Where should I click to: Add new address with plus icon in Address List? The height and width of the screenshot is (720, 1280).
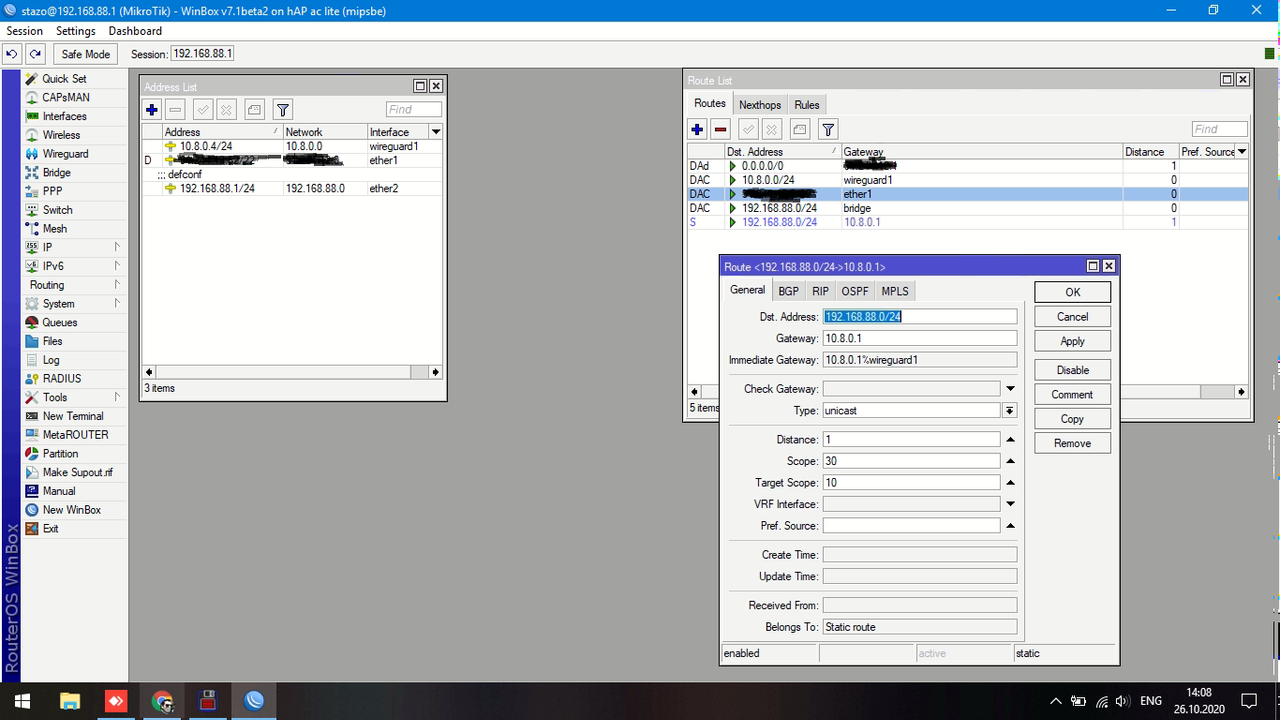pyautogui.click(x=152, y=110)
